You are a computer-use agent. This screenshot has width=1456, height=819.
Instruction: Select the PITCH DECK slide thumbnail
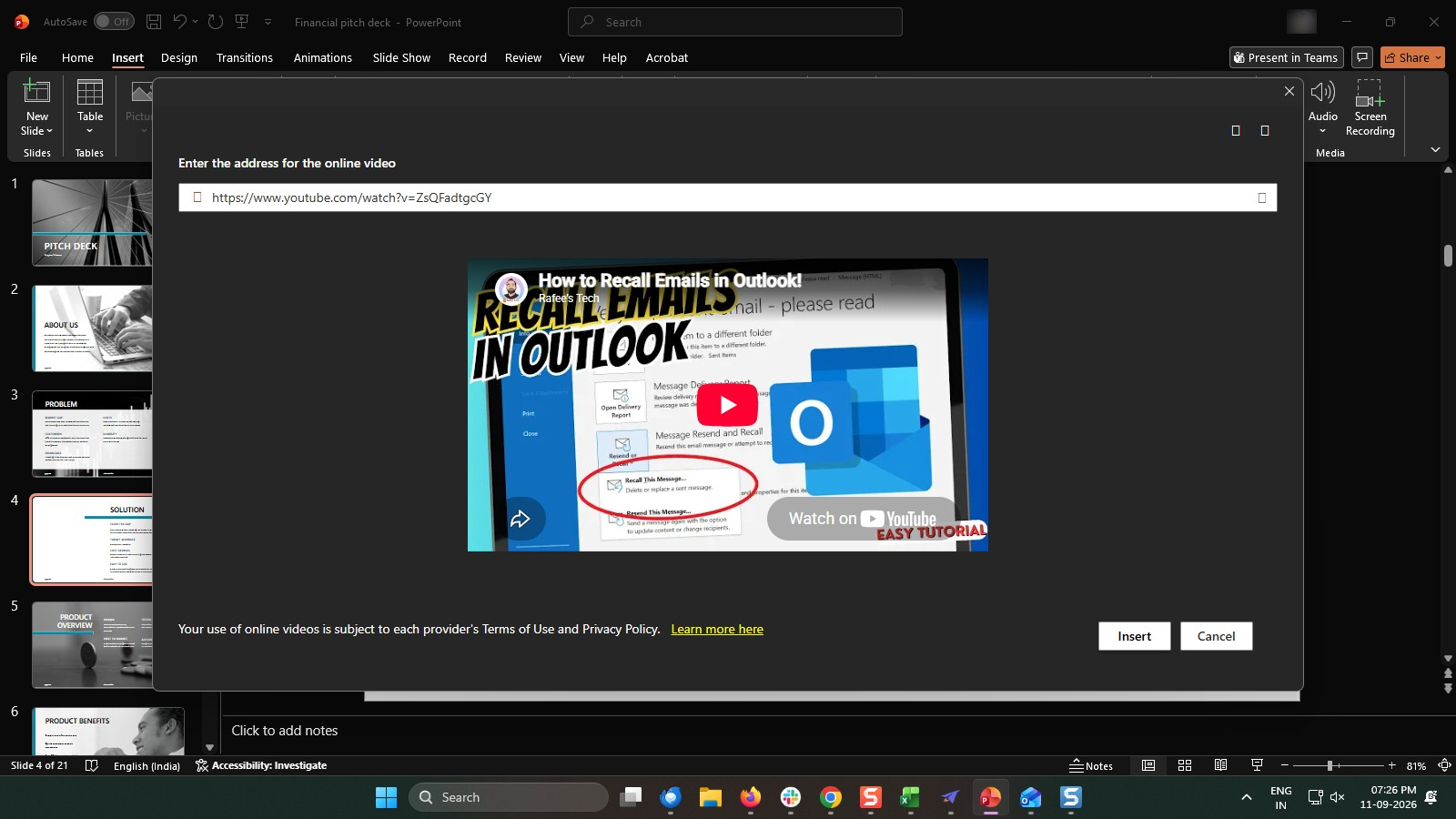click(92, 222)
